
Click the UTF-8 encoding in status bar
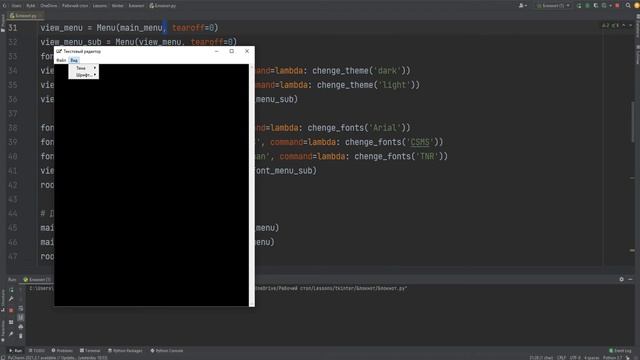(575, 358)
